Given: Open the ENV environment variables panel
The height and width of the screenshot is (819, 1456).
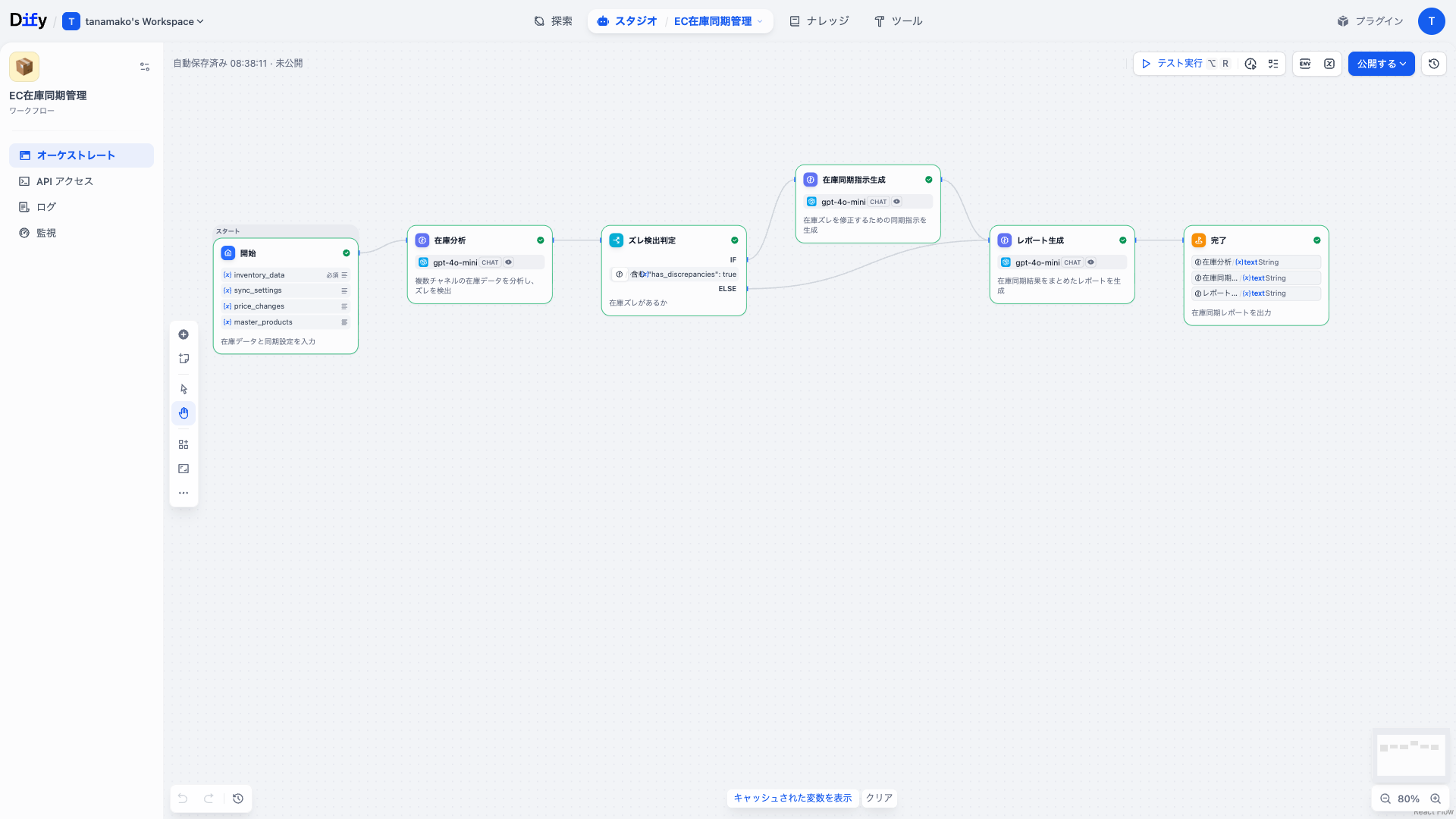Looking at the screenshot, I should point(1305,64).
